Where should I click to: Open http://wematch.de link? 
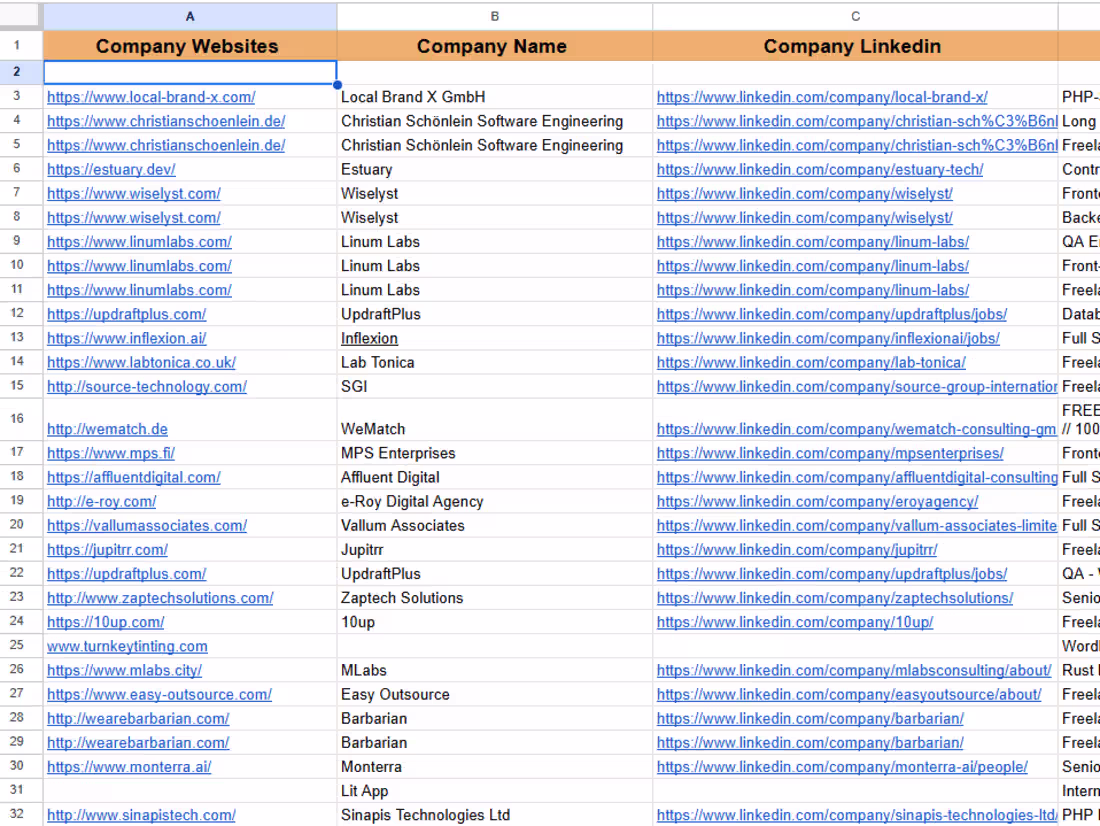tap(107, 429)
